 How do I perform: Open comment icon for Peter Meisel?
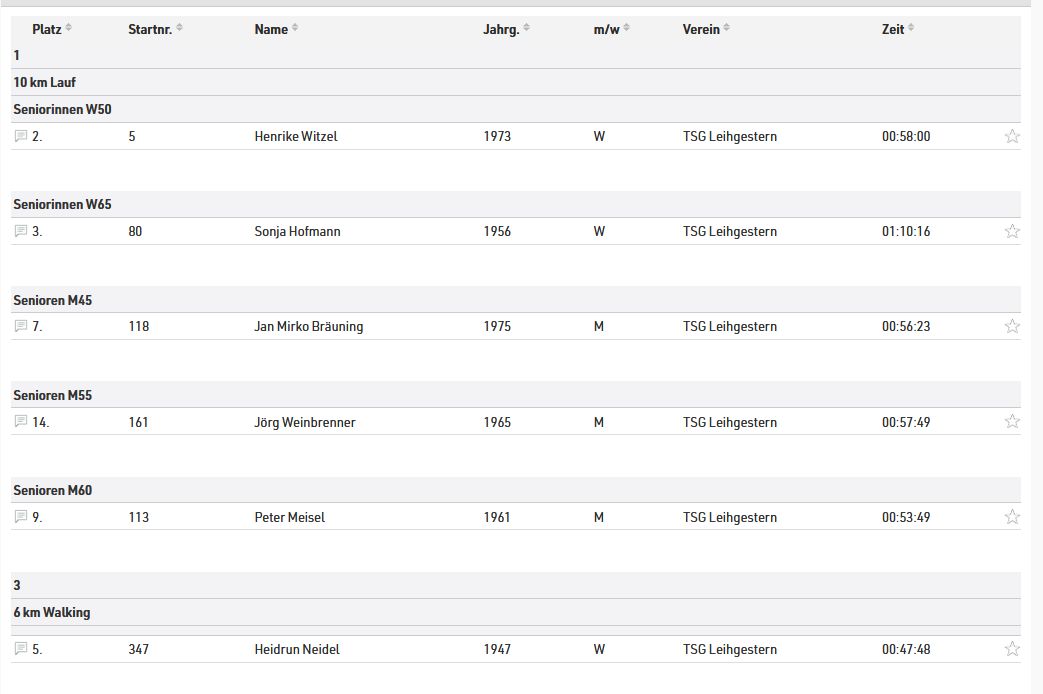(21, 517)
